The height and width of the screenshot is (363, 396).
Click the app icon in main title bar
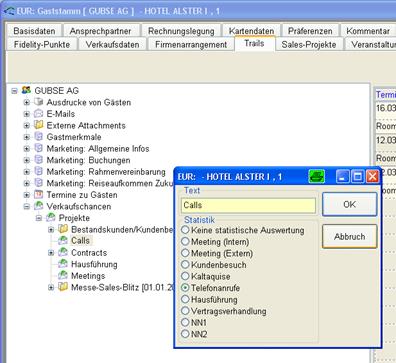click(10, 11)
